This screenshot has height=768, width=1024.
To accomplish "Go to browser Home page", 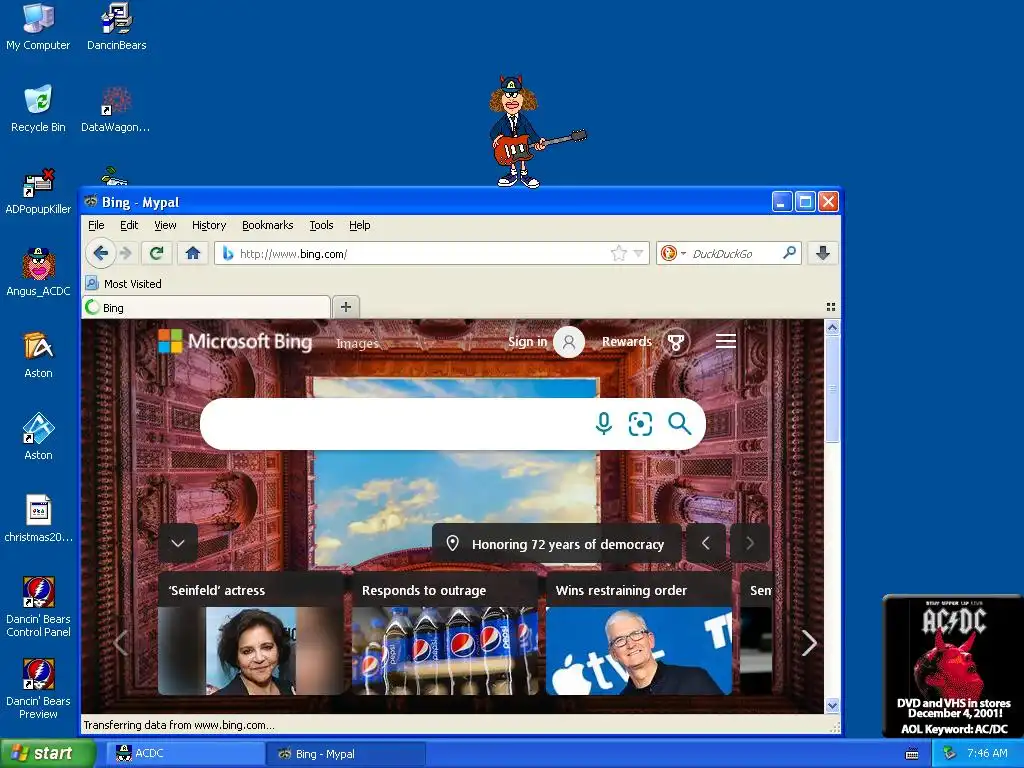I will tap(193, 253).
